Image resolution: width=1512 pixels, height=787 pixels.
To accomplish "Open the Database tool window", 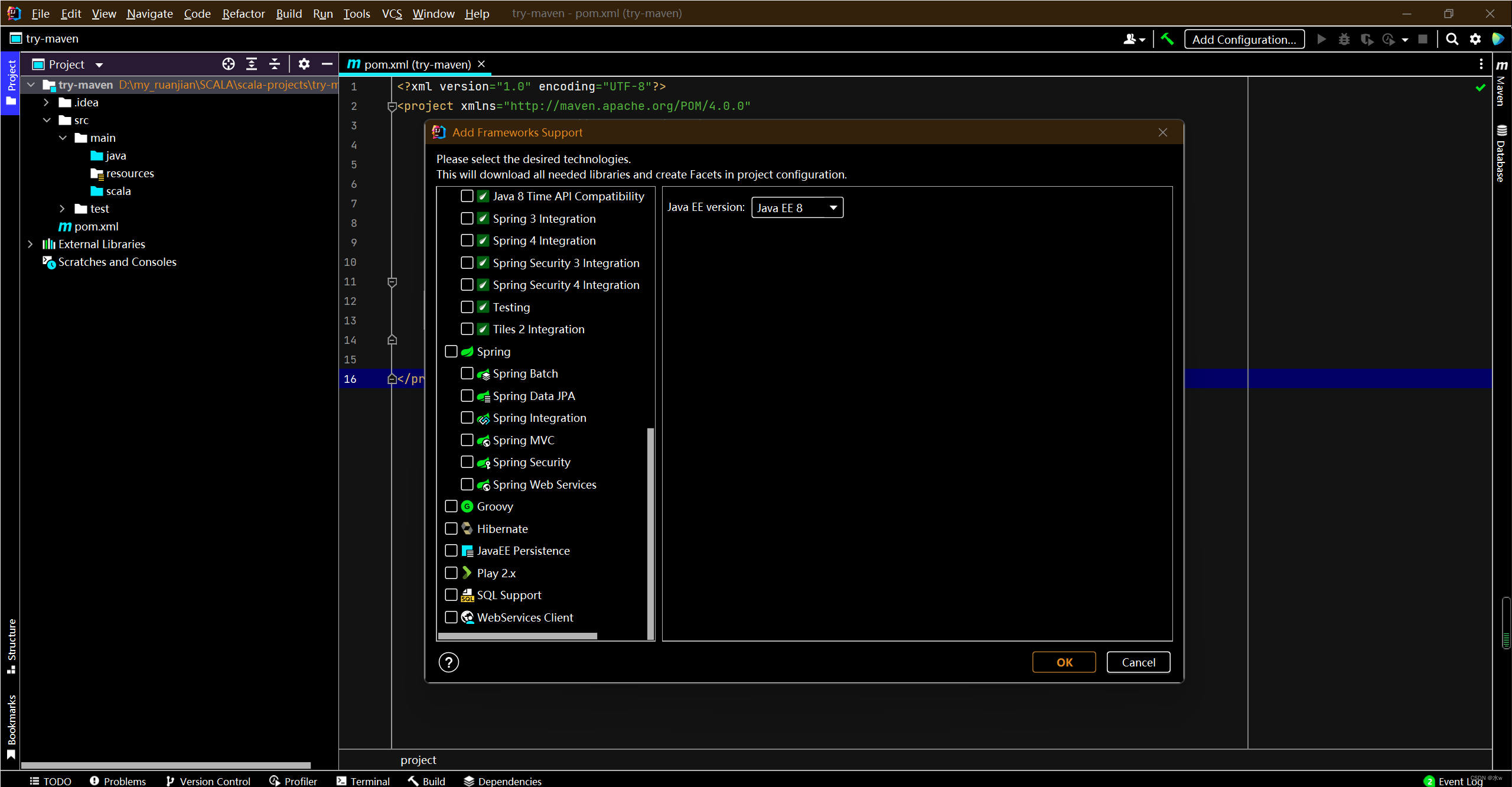I will (1501, 154).
